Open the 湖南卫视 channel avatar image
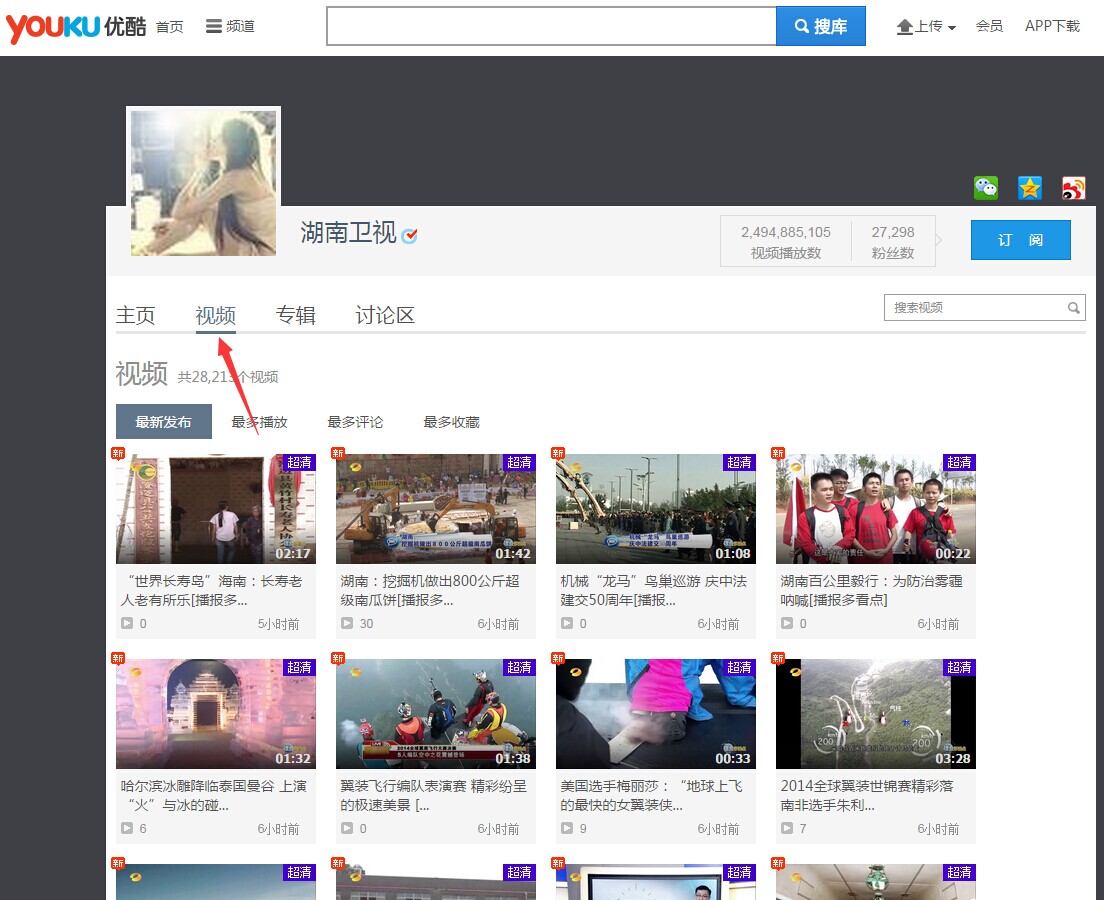The height and width of the screenshot is (900, 1104). 203,182
